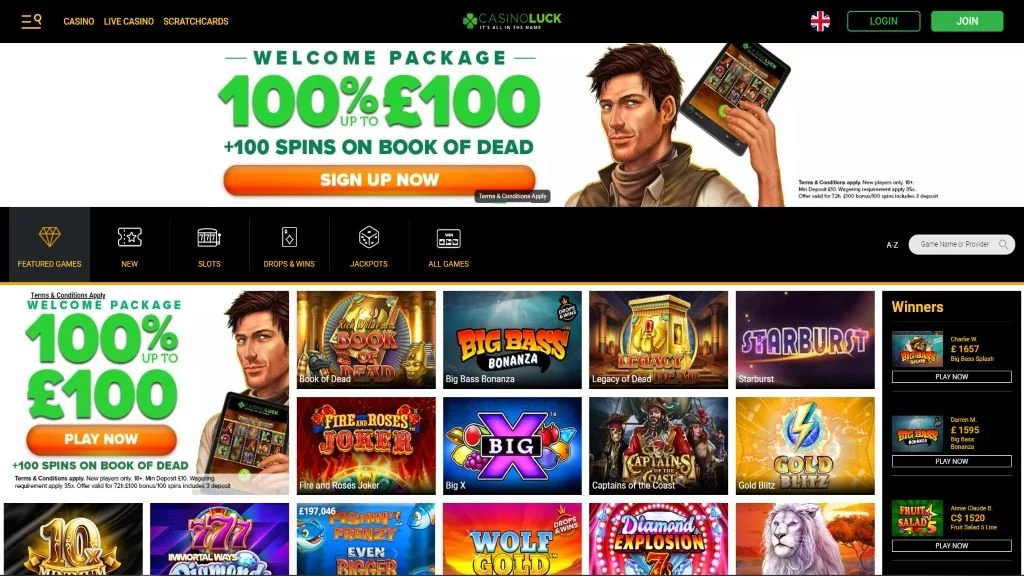The height and width of the screenshot is (576, 1024).
Task: Click the green Join button
Action: click(967, 21)
